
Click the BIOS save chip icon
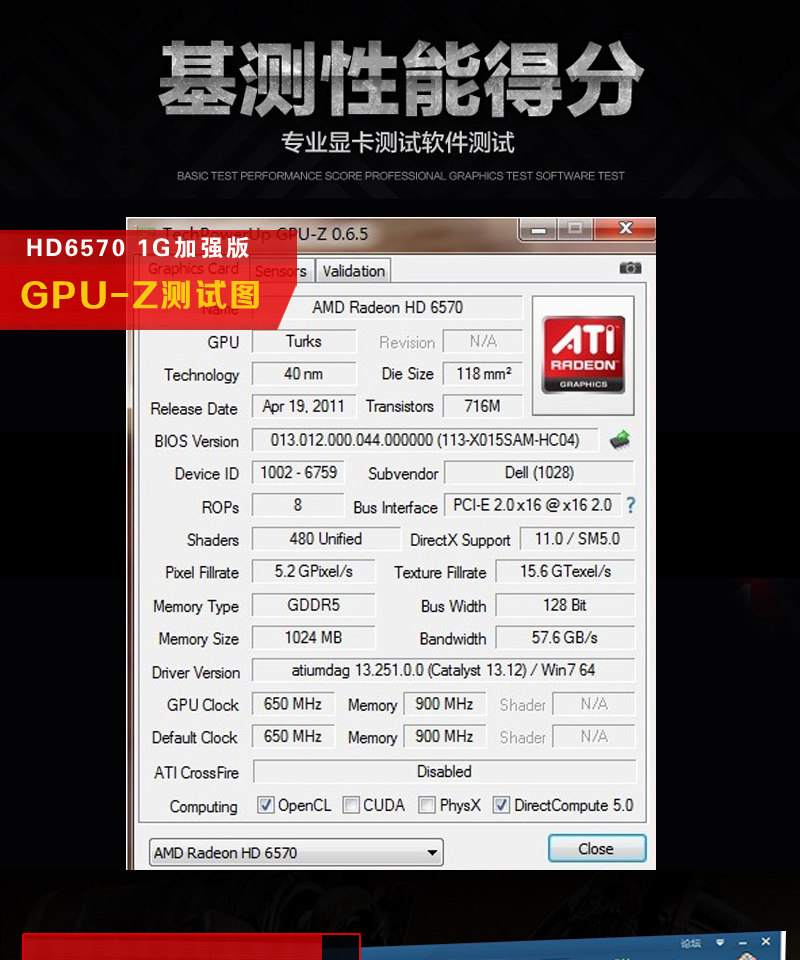(x=620, y=440)
